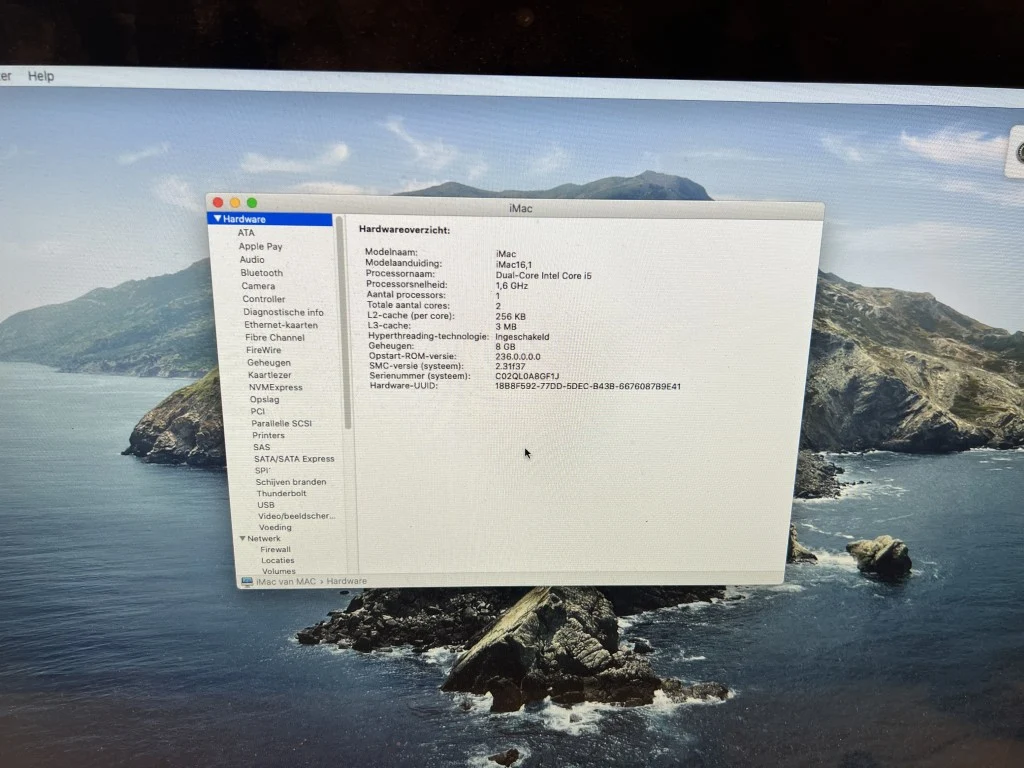
Task: Open Schijven branden section
Action: (291, 482)
